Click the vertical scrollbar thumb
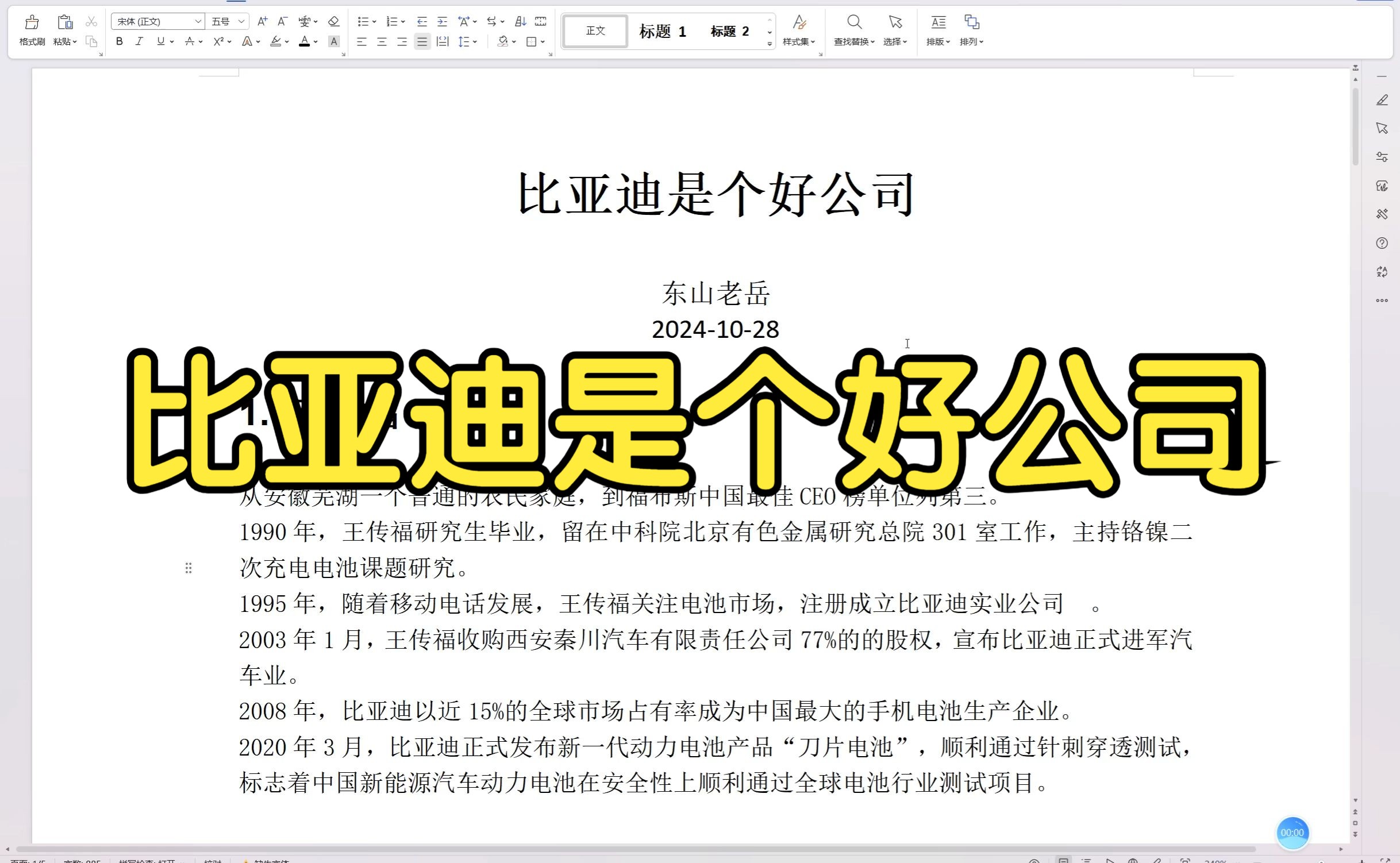The height and width of the screenshot is (863, 1400). coord(1355,126)
